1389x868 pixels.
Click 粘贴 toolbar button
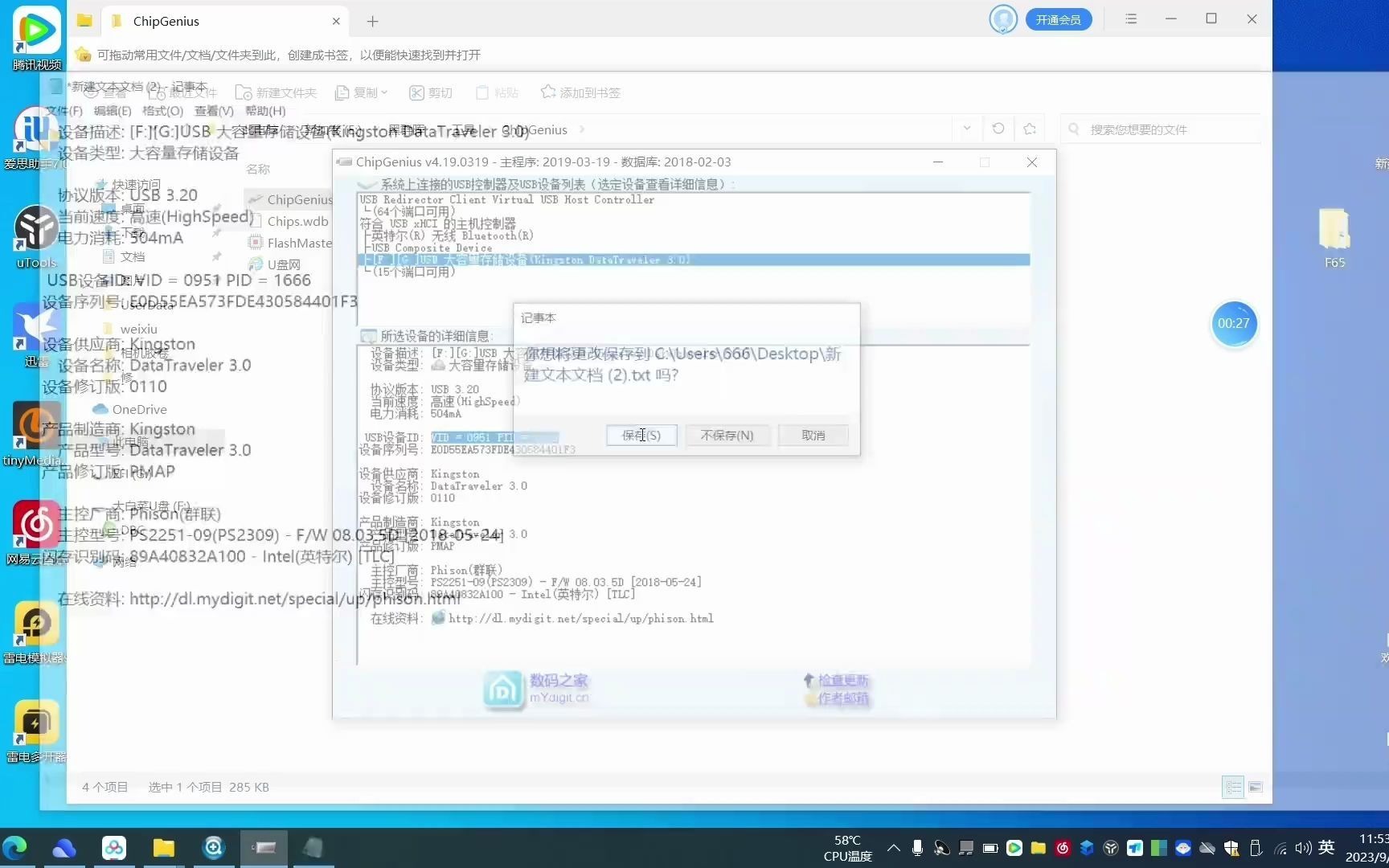pyautogui.click(x=497, y=92)
